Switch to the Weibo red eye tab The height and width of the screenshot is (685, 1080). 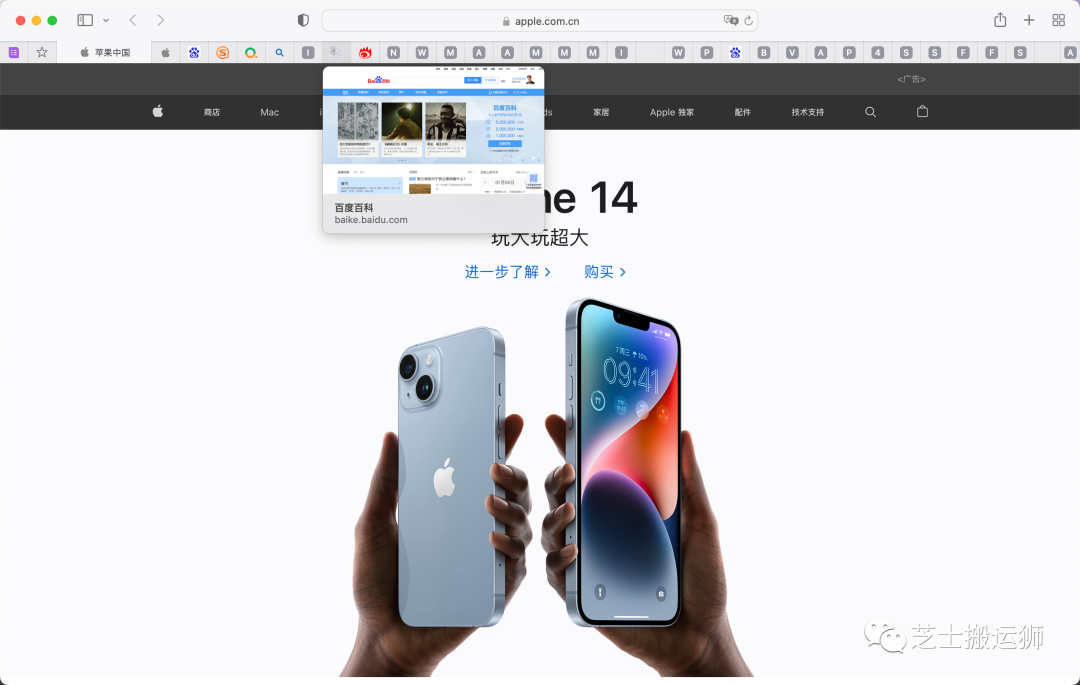(x=365, y=52)
